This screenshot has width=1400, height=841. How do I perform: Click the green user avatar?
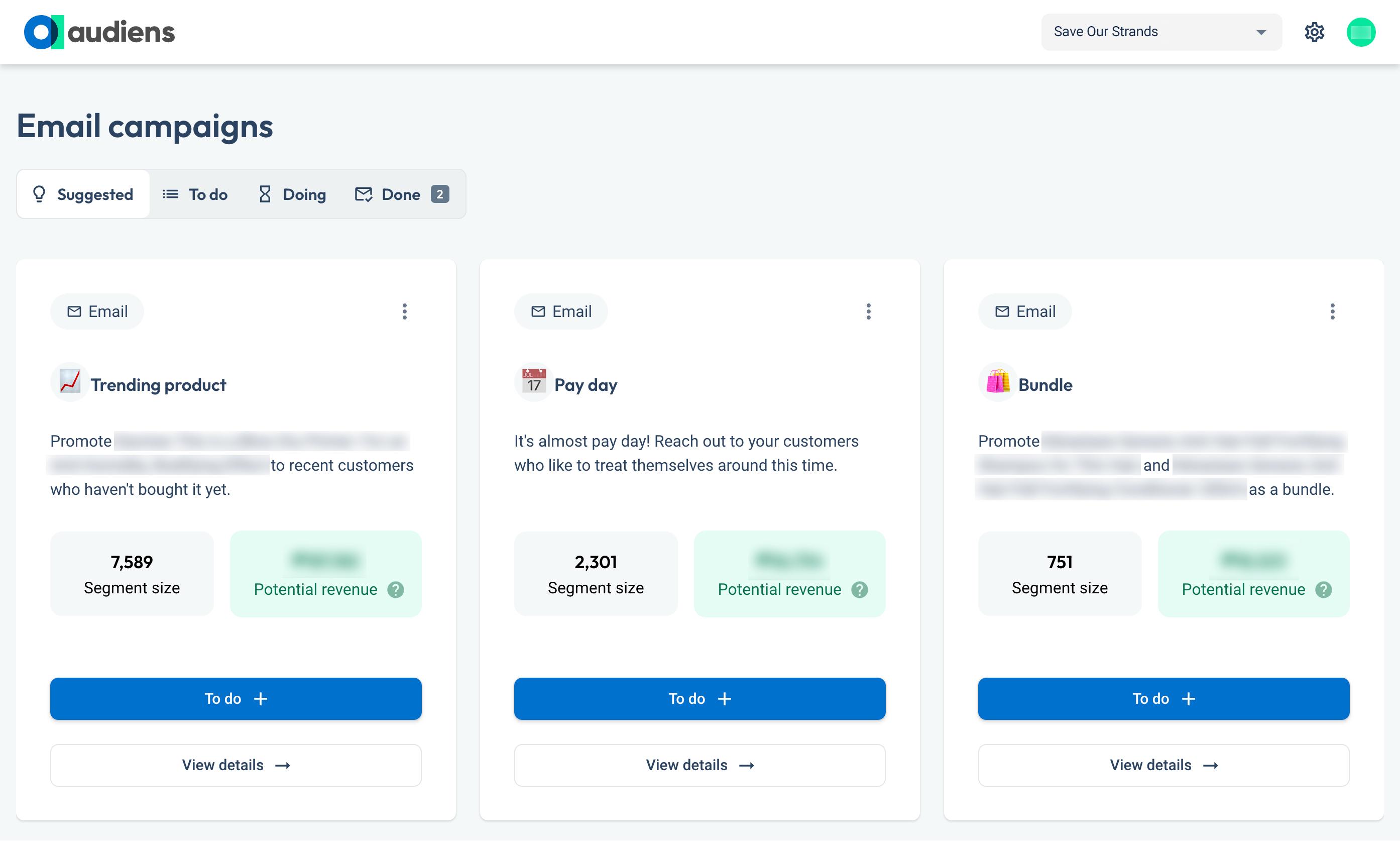tap(1360, 32)
